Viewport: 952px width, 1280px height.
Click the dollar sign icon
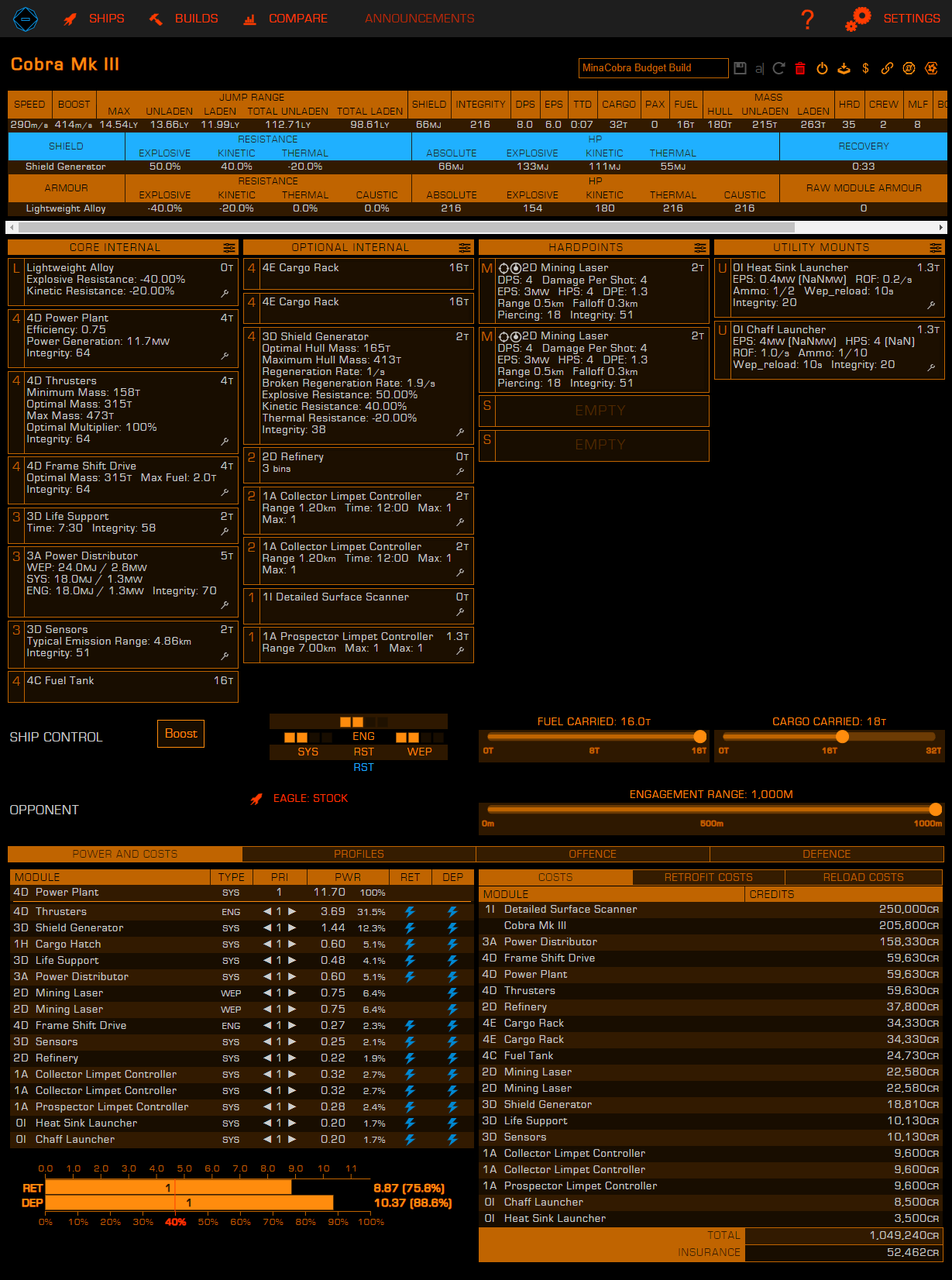click(x=865, y=68)
